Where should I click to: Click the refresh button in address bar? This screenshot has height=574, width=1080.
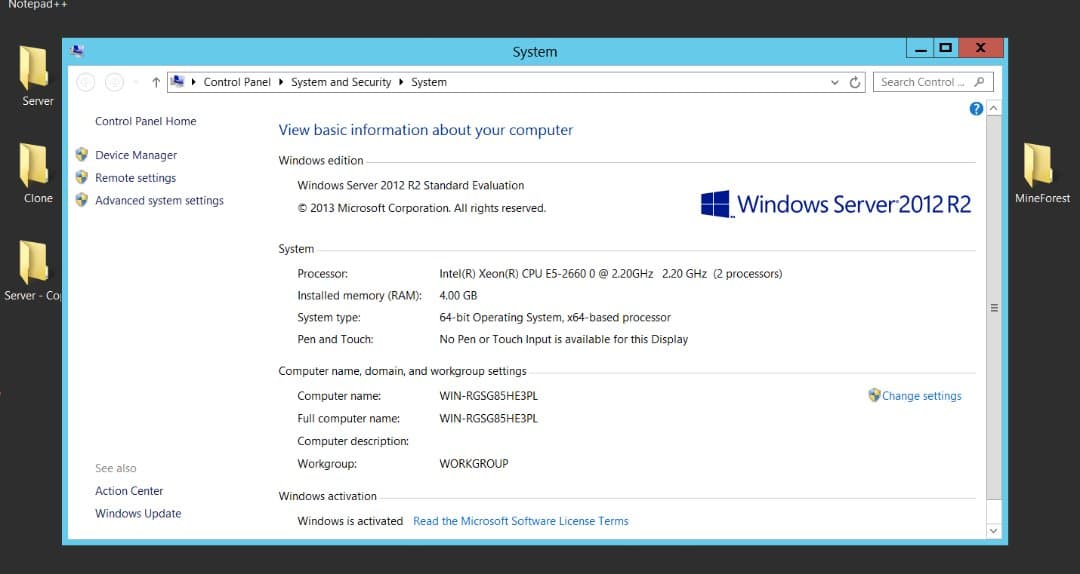click(856, 82)
